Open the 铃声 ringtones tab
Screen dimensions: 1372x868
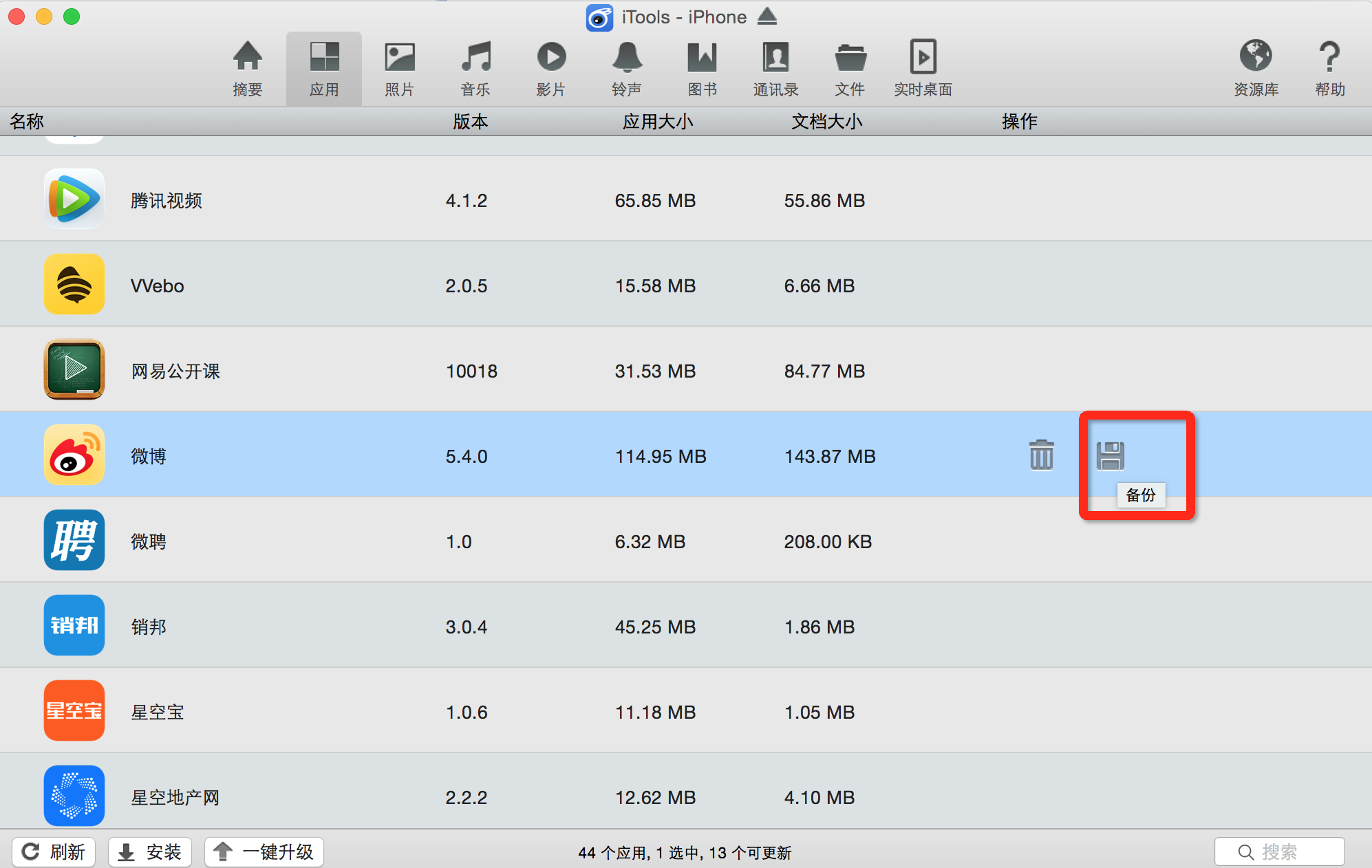(627, 69)
